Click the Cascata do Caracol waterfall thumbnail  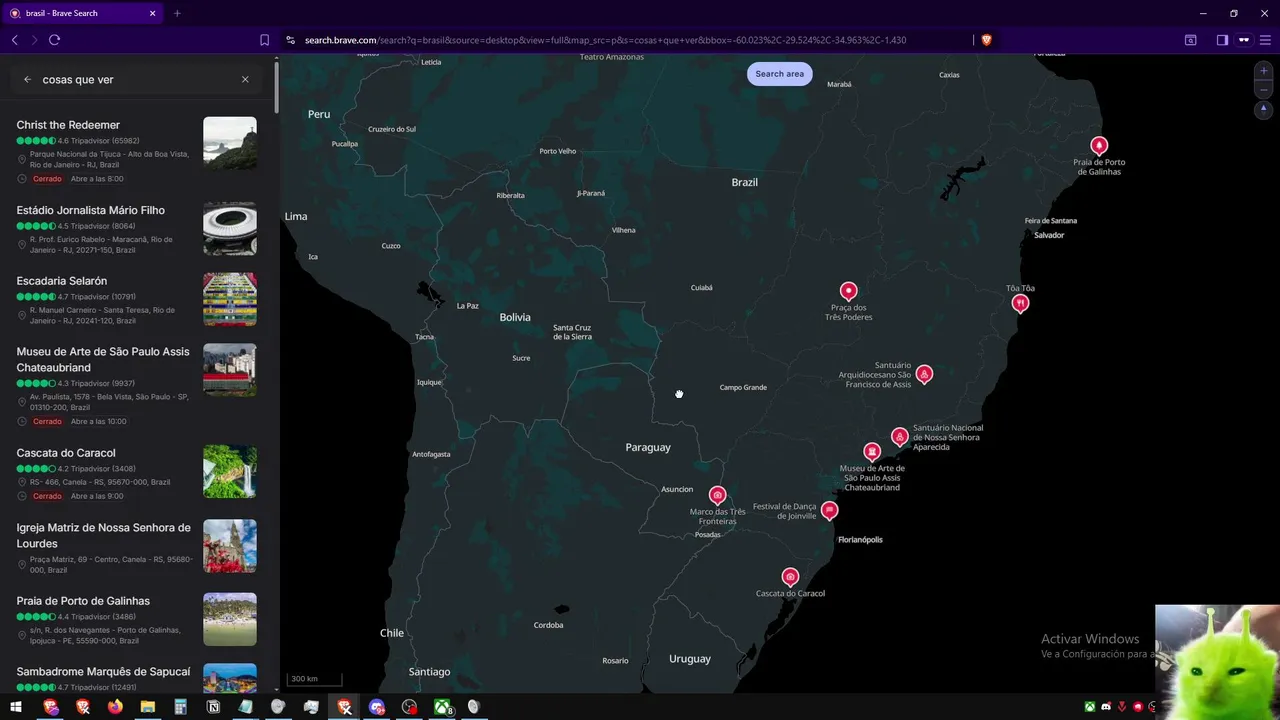(x=230, y=471)
